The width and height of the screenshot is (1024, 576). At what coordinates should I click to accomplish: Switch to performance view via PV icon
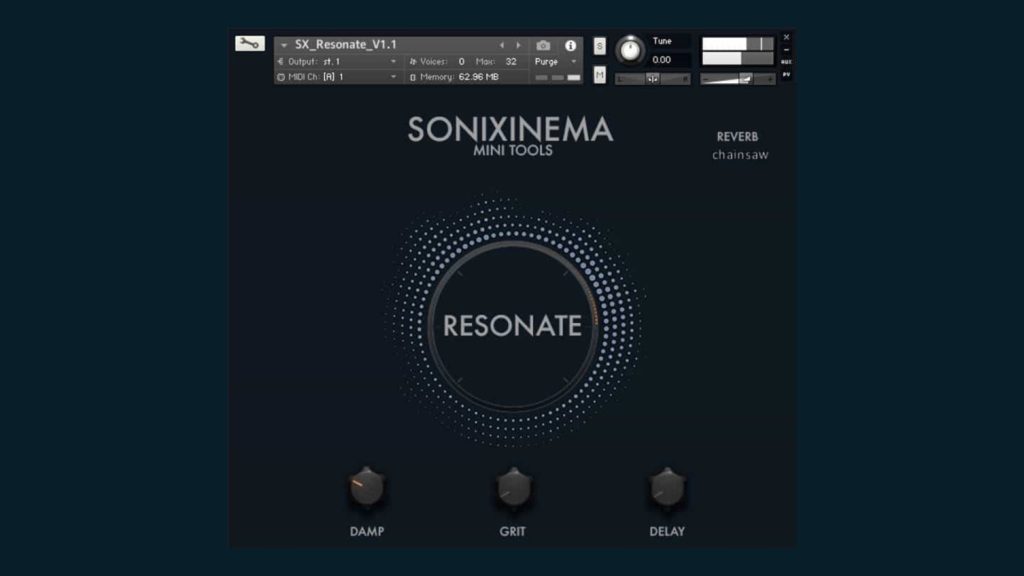point(787,76)
